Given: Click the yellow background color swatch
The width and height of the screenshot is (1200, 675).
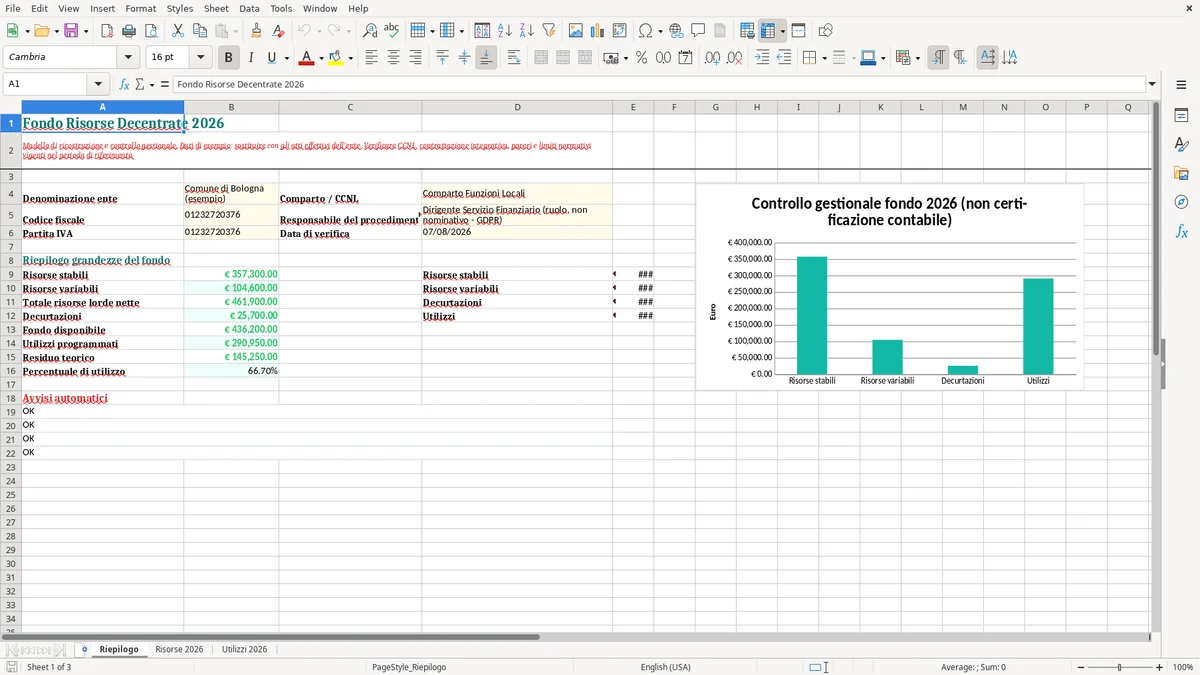Looking at the screenshot, I should tap(336, 58).
